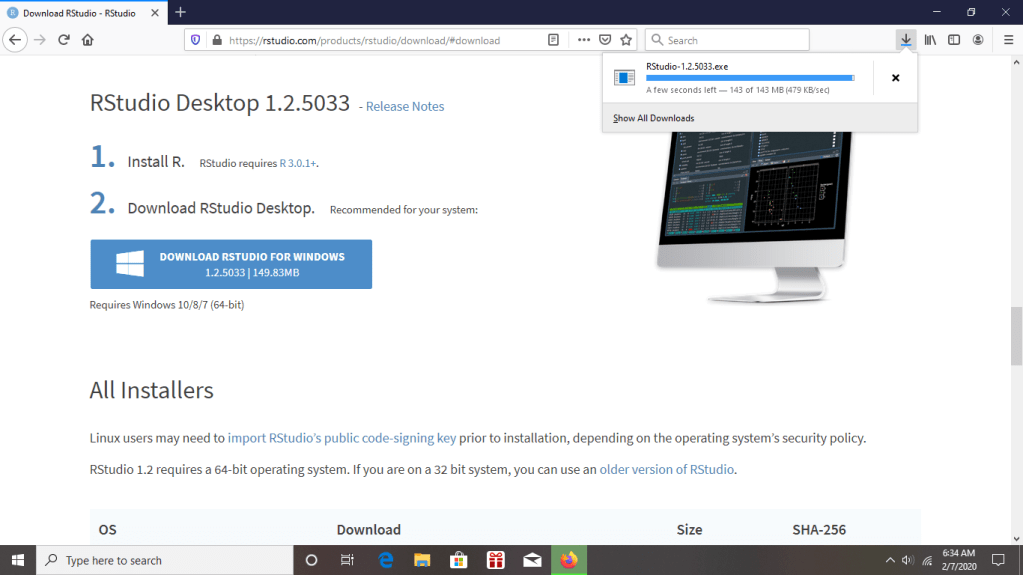The height and width of the screenshot is (575, 1023).
Task: Bookmark this page with the star icon
Action: [x=626, y=40]
